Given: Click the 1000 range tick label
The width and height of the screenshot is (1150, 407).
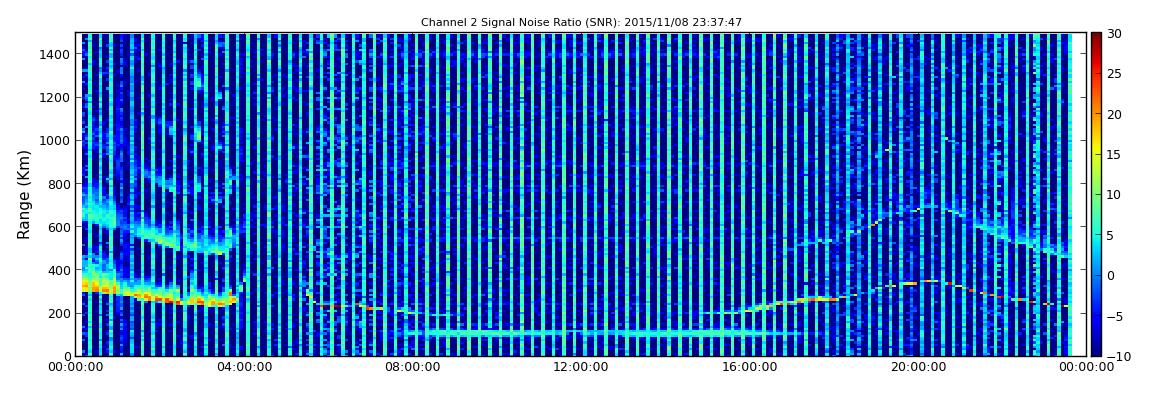Looking at the screenshot, I should pos(56,141).
